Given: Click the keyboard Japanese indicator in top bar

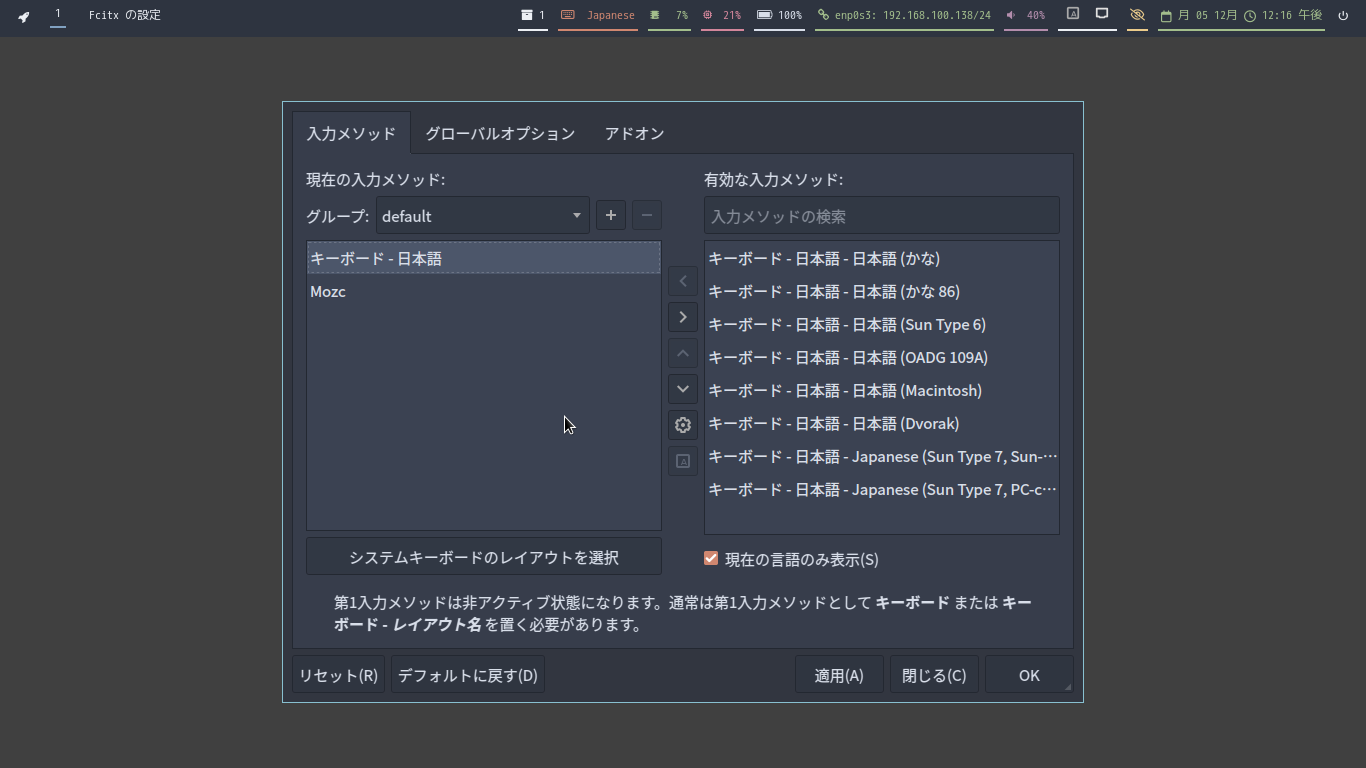Looking at the screenshot, I should [598, 15].
